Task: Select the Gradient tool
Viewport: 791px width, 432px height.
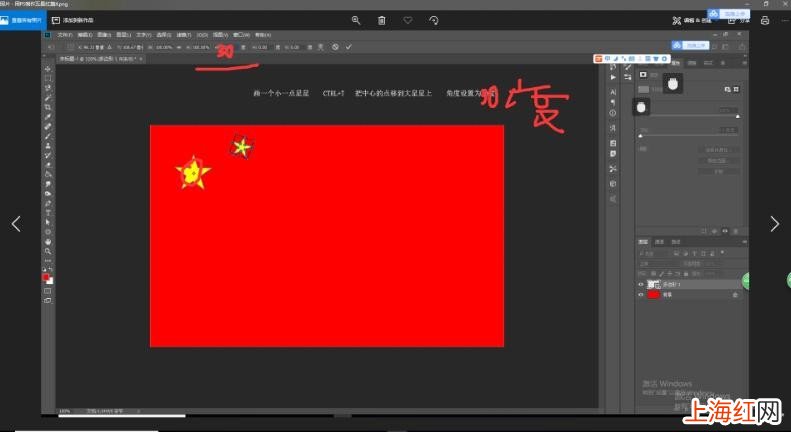Action: [48, 174]
